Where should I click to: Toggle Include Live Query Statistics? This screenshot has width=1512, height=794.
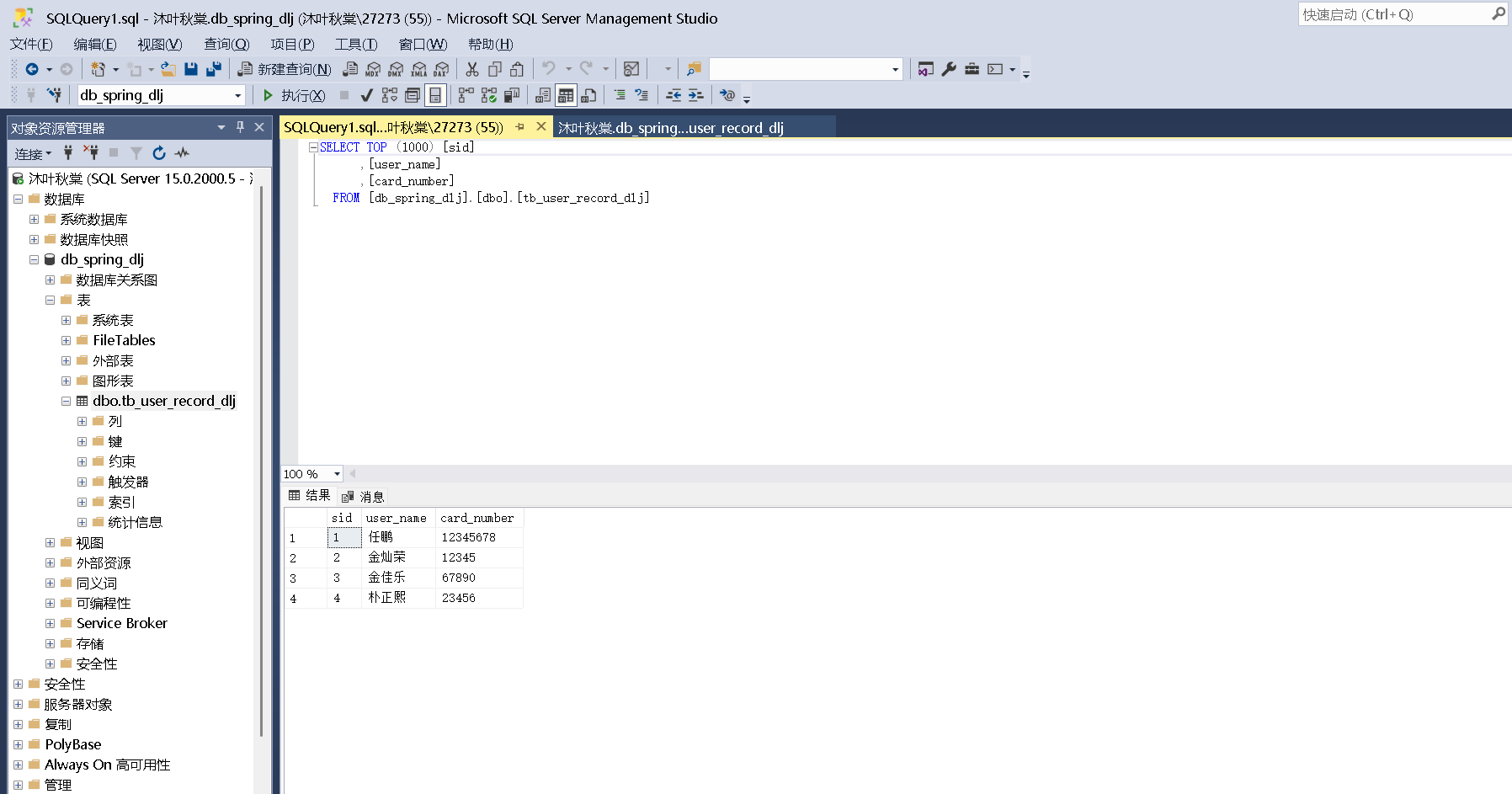tap(488, 95)
